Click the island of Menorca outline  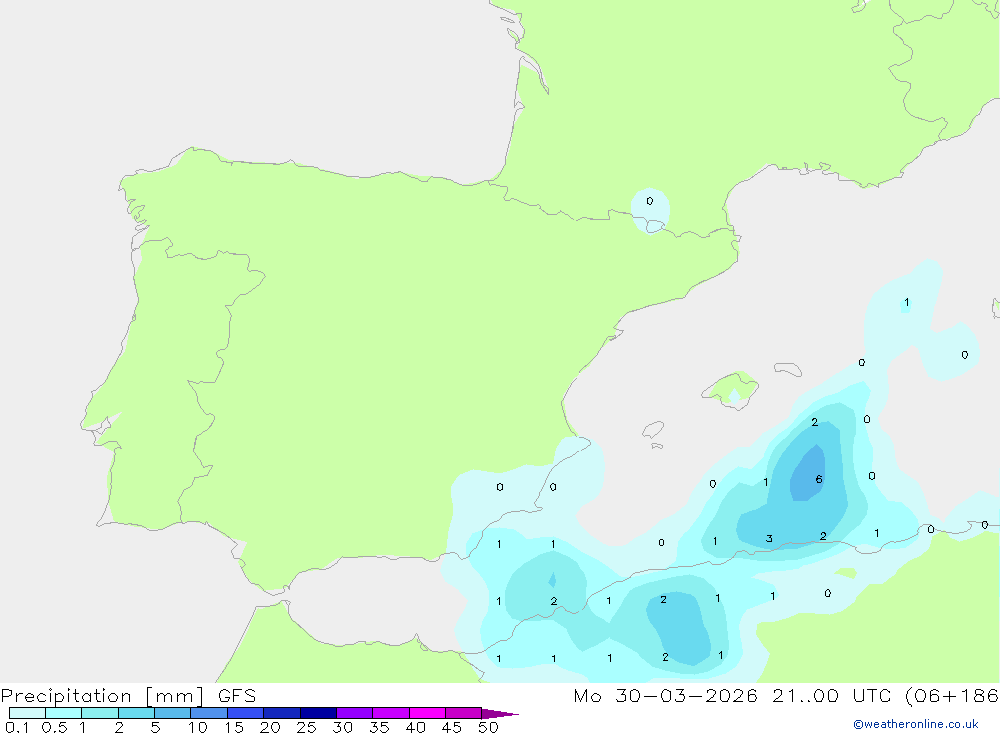(788, 369)
